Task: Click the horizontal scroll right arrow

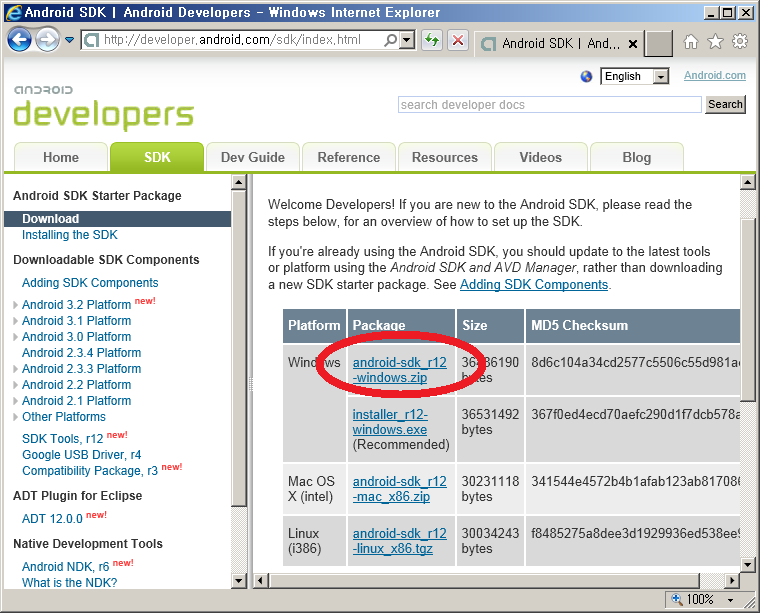Action: pyautogui.click(x=731, y=580)
